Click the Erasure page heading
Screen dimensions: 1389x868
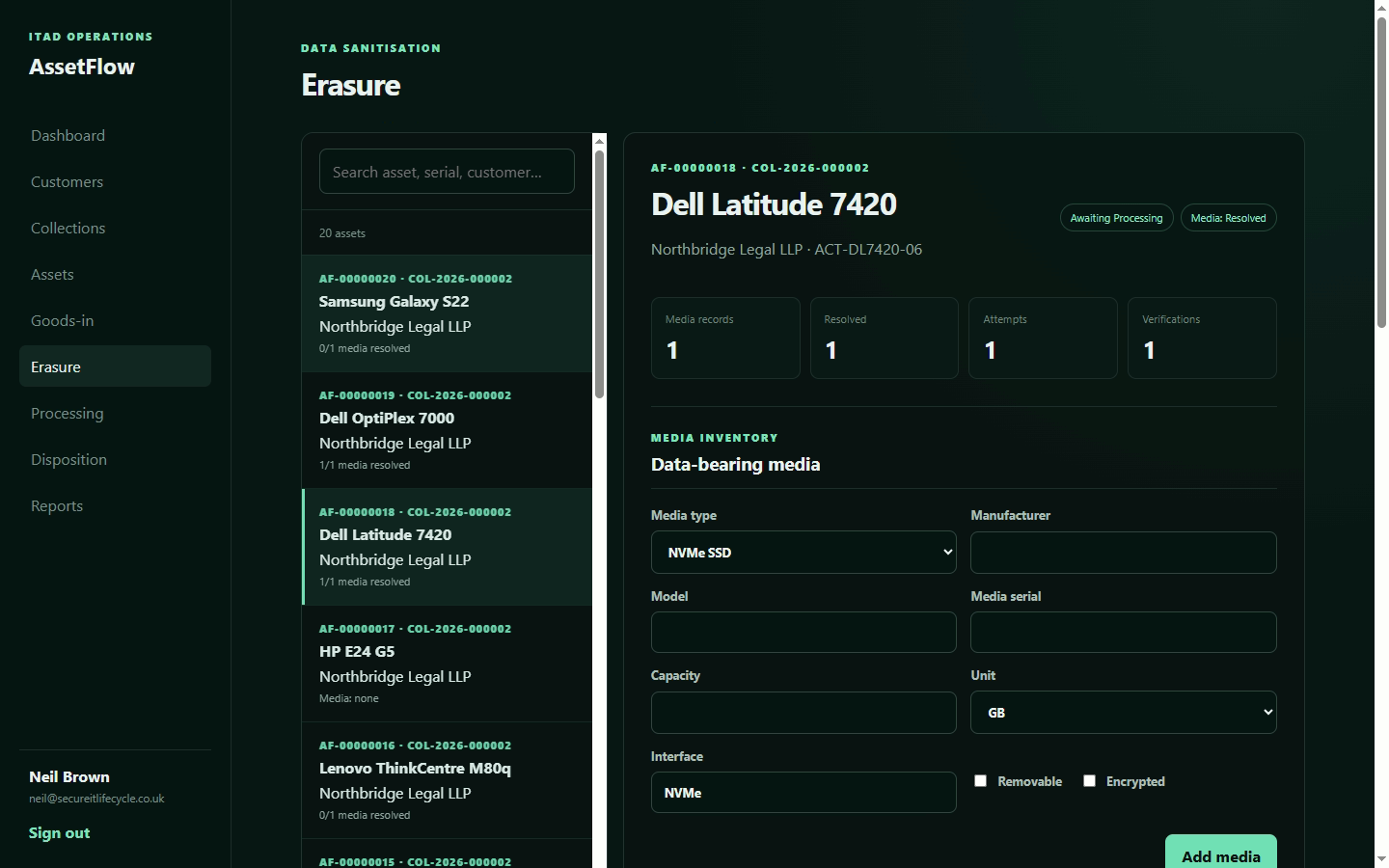click(351, 85)
